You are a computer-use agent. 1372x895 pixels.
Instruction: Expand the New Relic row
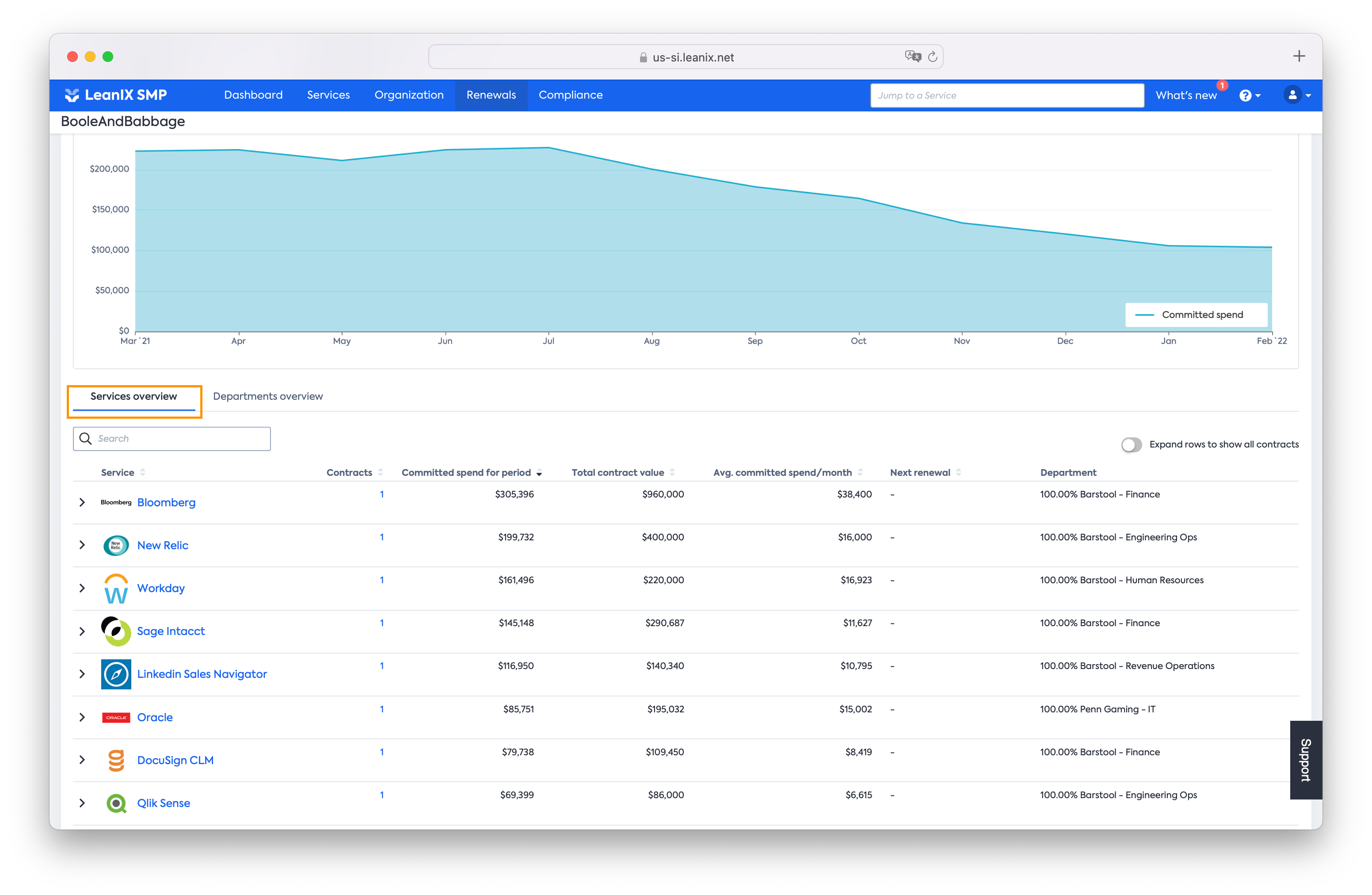click(83, 545)
